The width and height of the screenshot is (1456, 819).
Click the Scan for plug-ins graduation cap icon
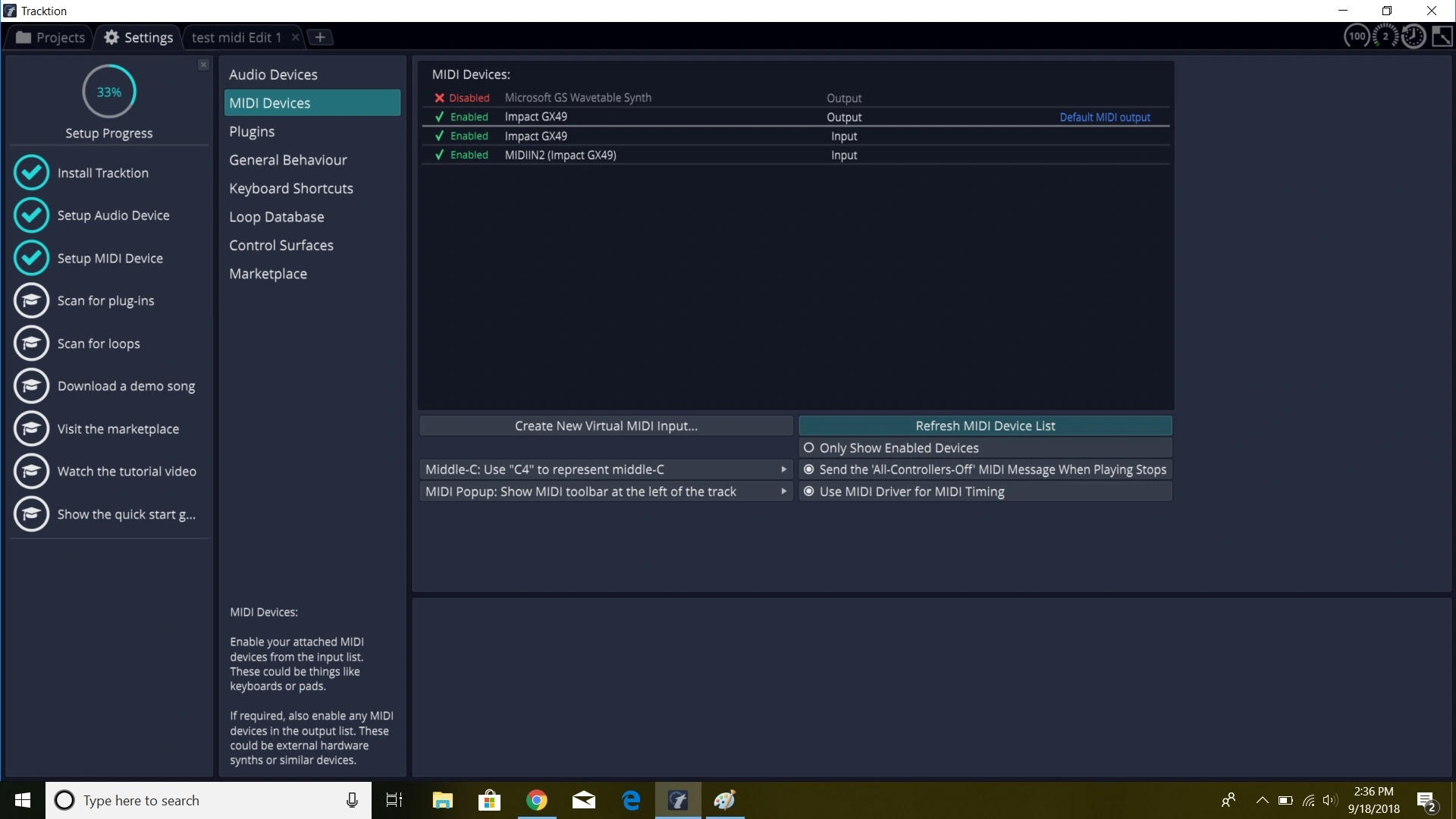tap(31, 301)
